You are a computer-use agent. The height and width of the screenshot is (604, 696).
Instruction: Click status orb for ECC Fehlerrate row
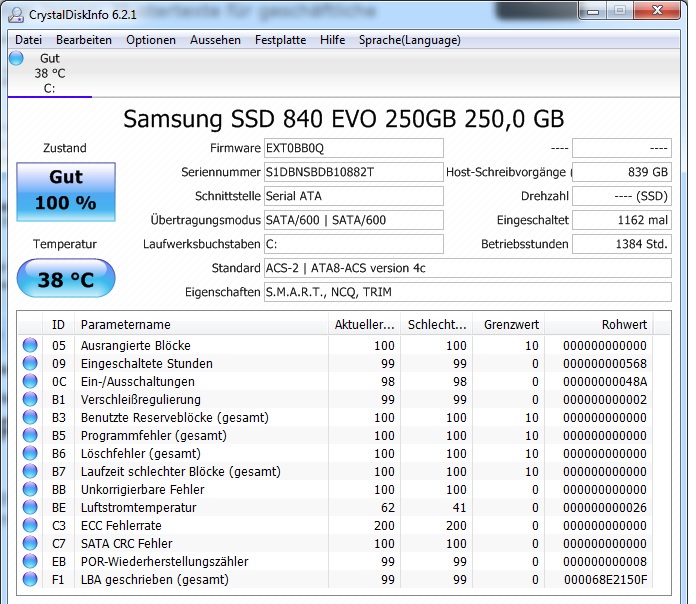click(x=30, y=525)
